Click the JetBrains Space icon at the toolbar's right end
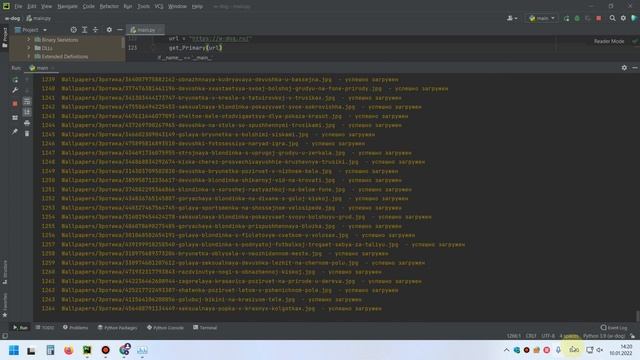 pyautogui.click(x=634, y=18)
